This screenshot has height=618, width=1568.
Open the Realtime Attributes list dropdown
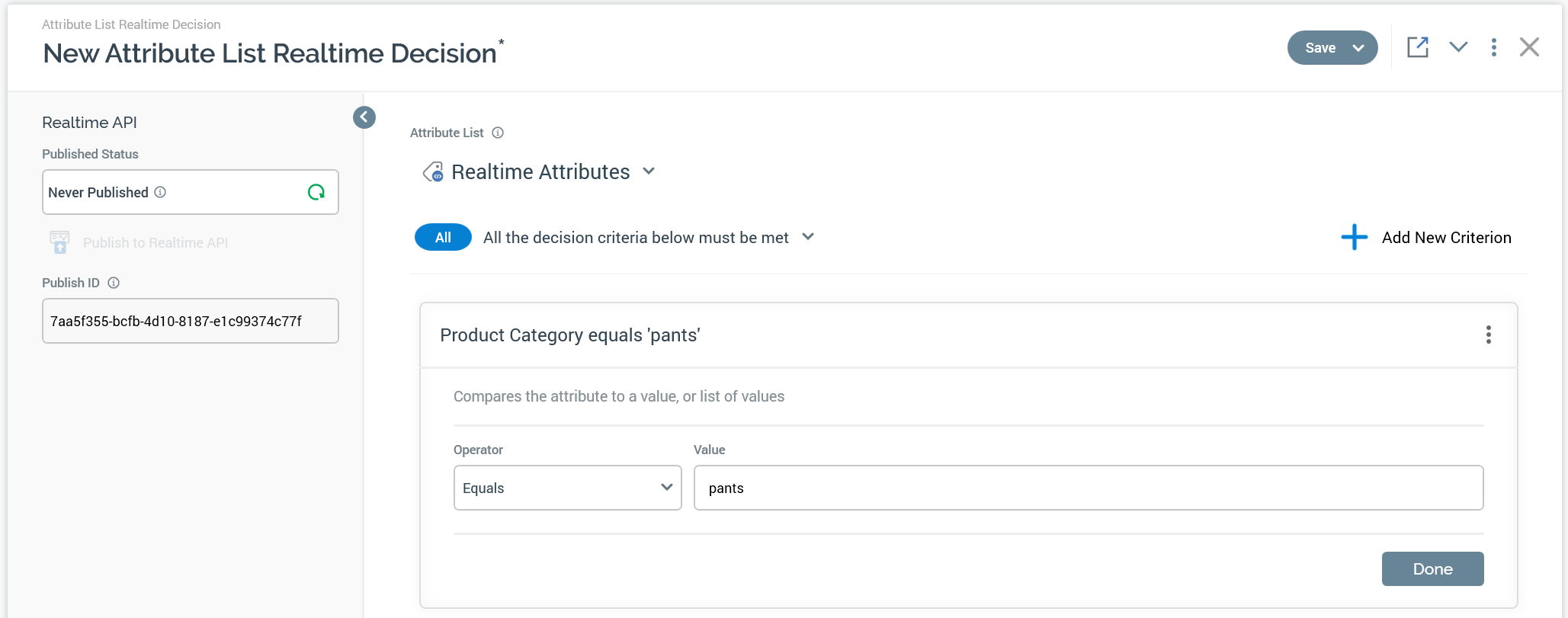pos(649,171)
